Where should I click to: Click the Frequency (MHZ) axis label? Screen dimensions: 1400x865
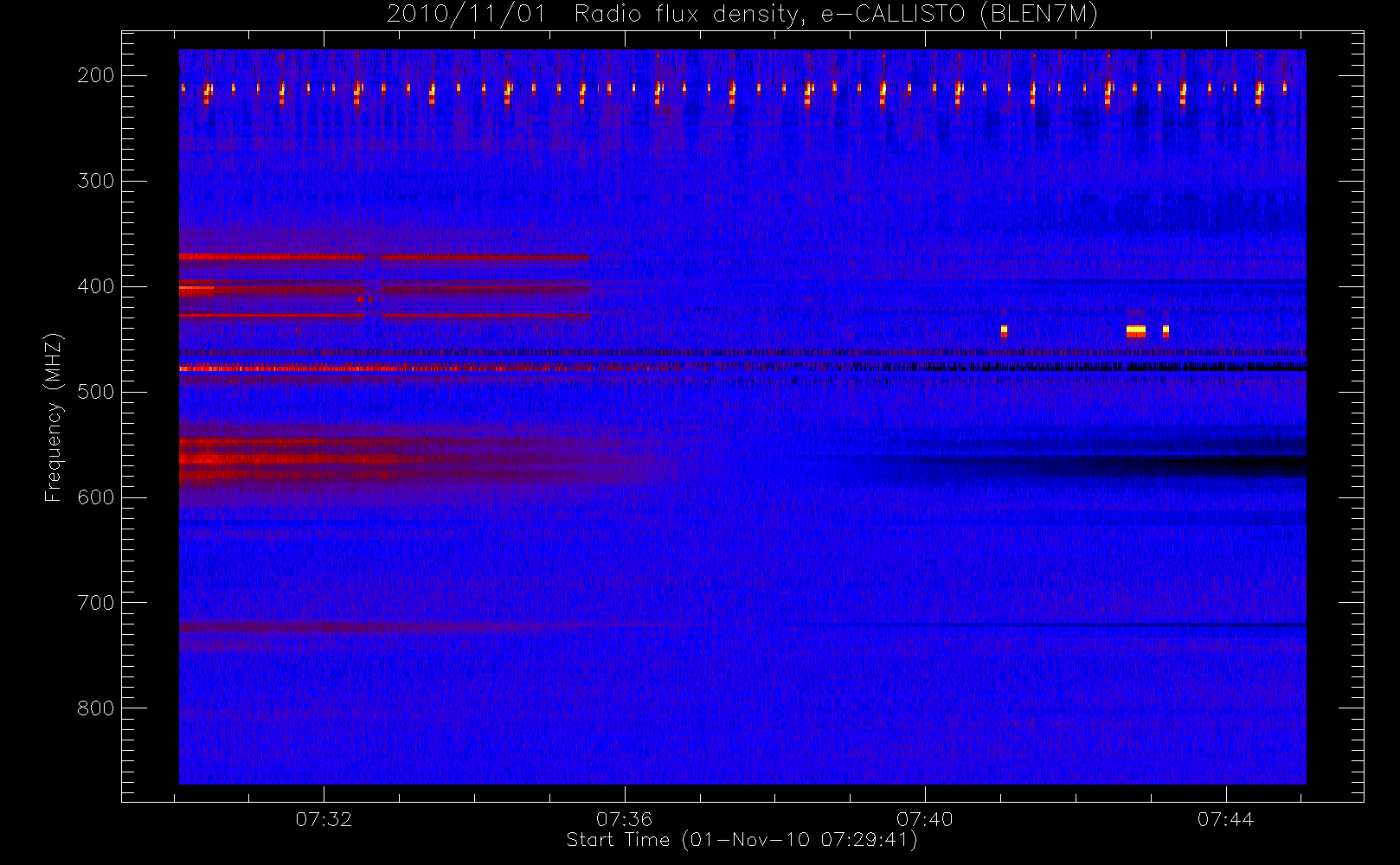point(54,417)
